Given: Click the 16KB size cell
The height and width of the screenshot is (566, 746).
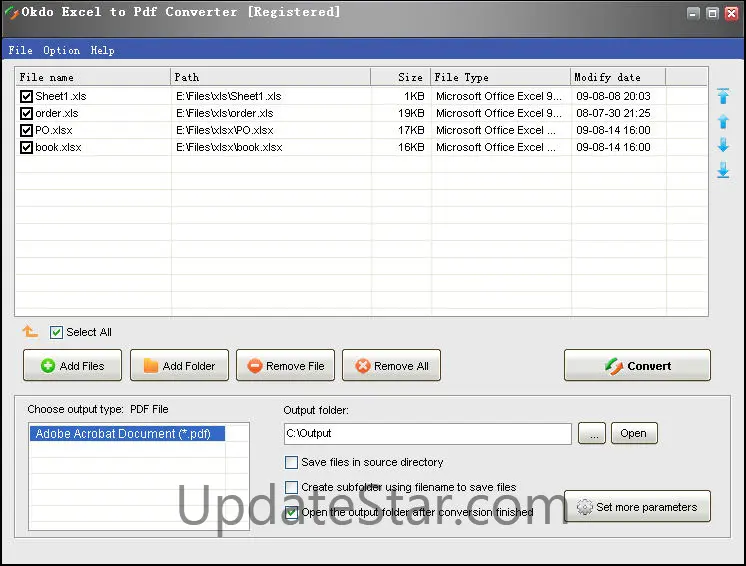Looking at the screenshot, I should click(x=411, y=147).
